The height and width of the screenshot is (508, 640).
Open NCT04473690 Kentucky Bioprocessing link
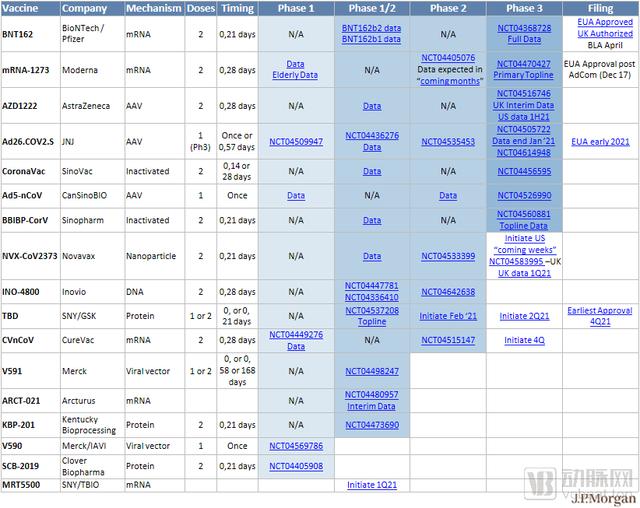point(372,425)
